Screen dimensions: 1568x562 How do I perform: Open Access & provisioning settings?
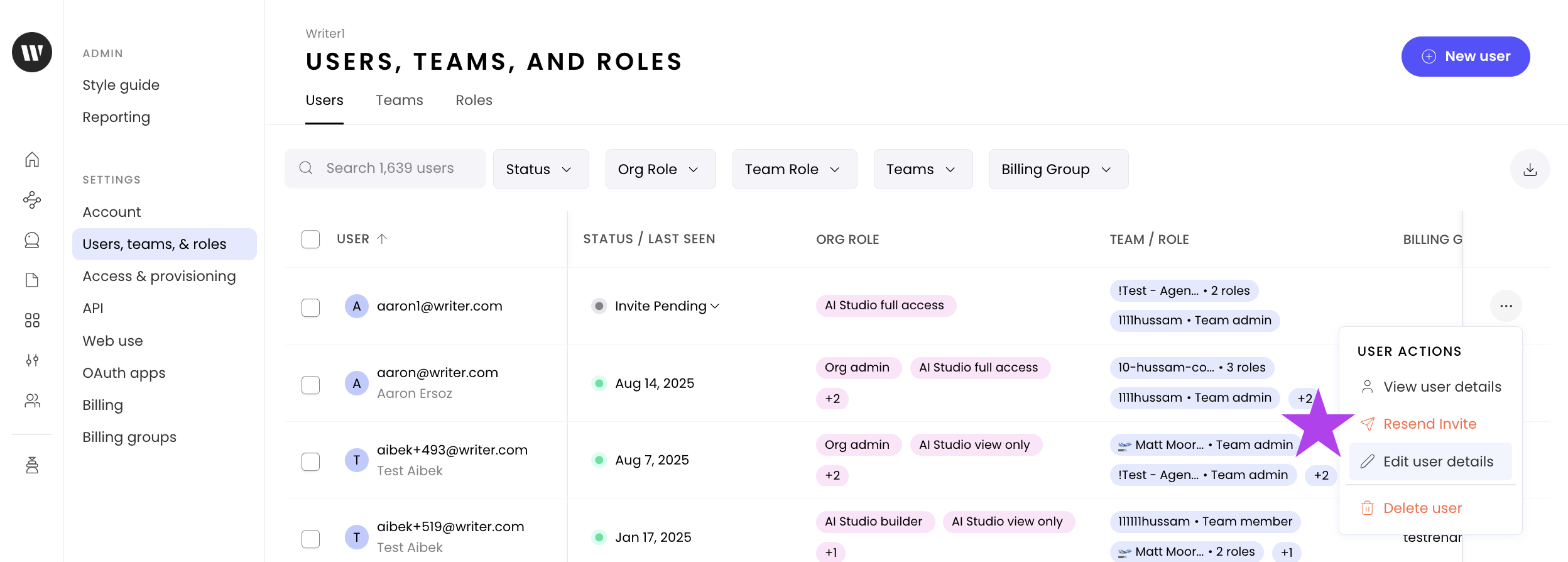tap(160, 276)
